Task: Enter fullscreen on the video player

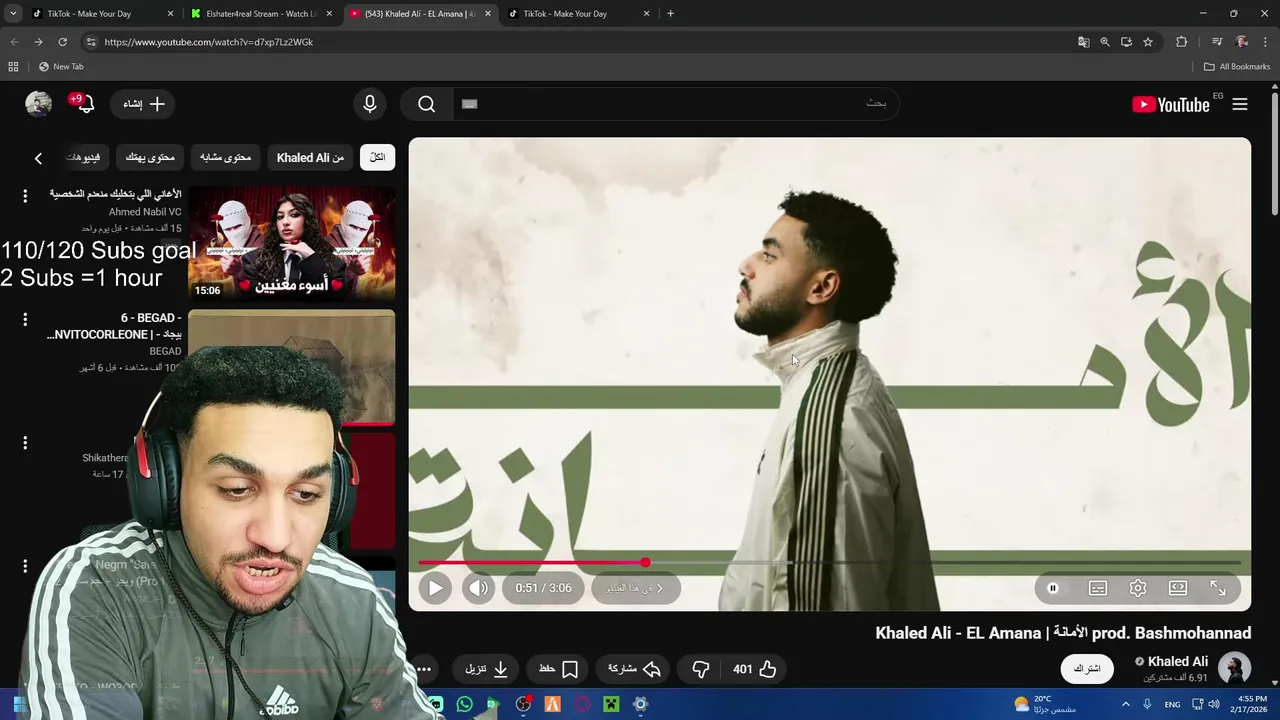Action: [x=1218, y=588]
